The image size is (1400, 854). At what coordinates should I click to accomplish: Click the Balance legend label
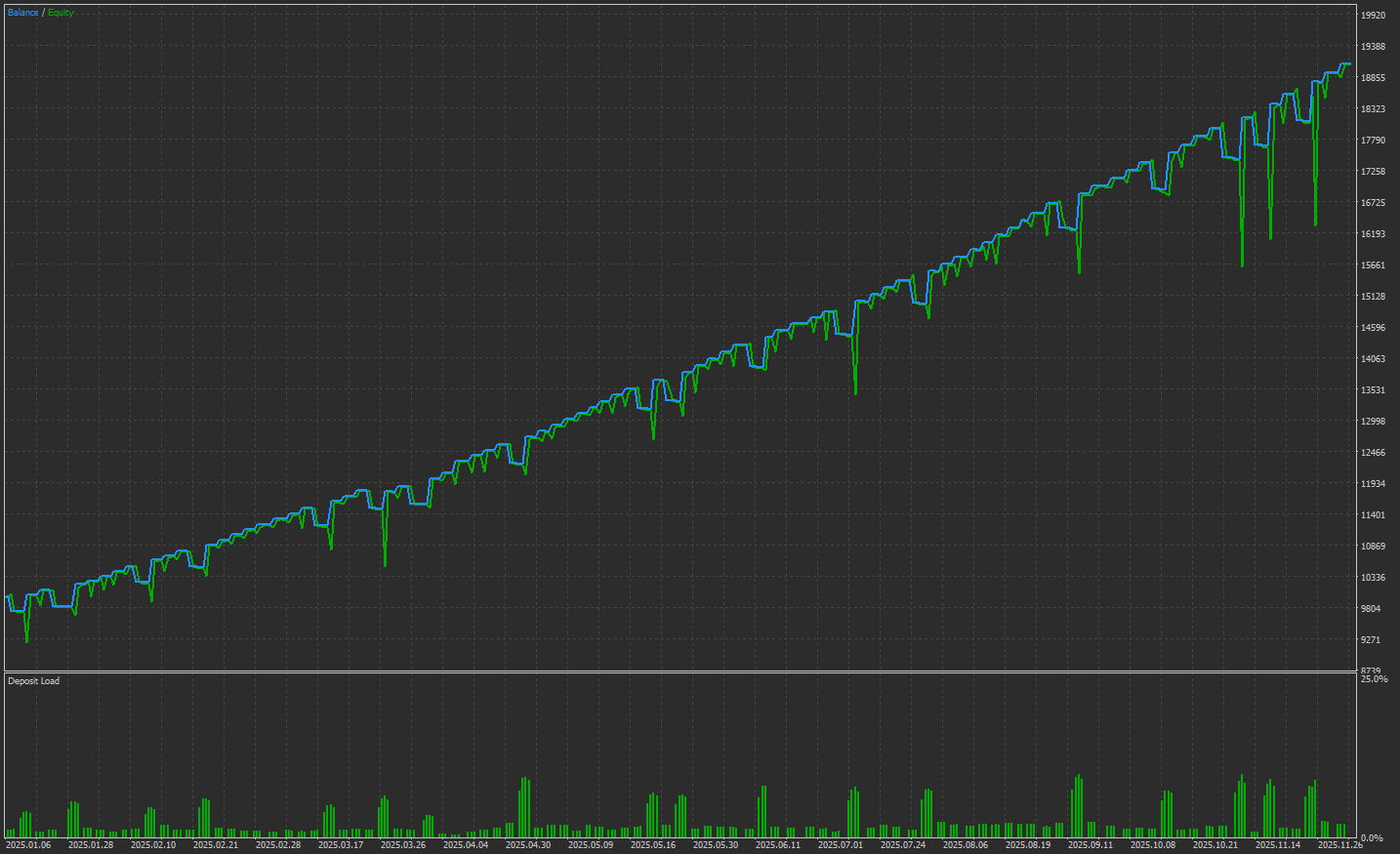pyautogui.click(x=22, y=13)
